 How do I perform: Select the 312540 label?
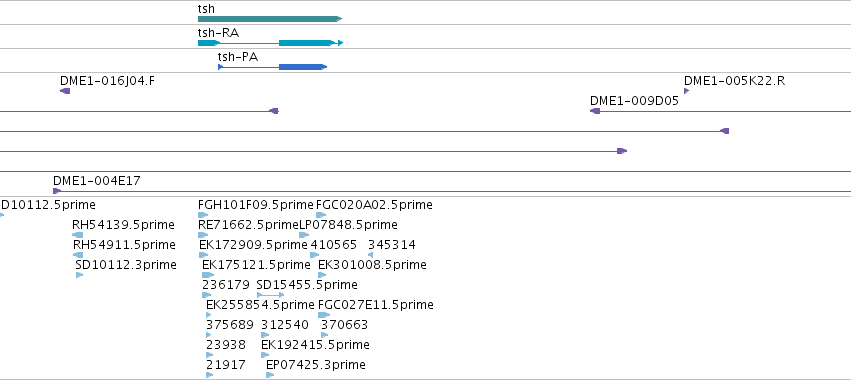[285, 325]
